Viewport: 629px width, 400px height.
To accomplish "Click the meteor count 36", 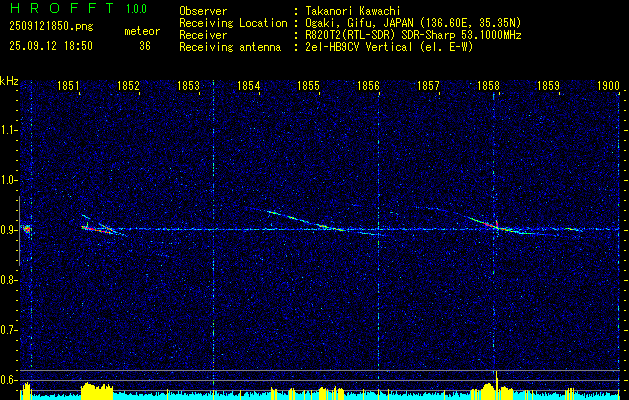I will point(145,46).
